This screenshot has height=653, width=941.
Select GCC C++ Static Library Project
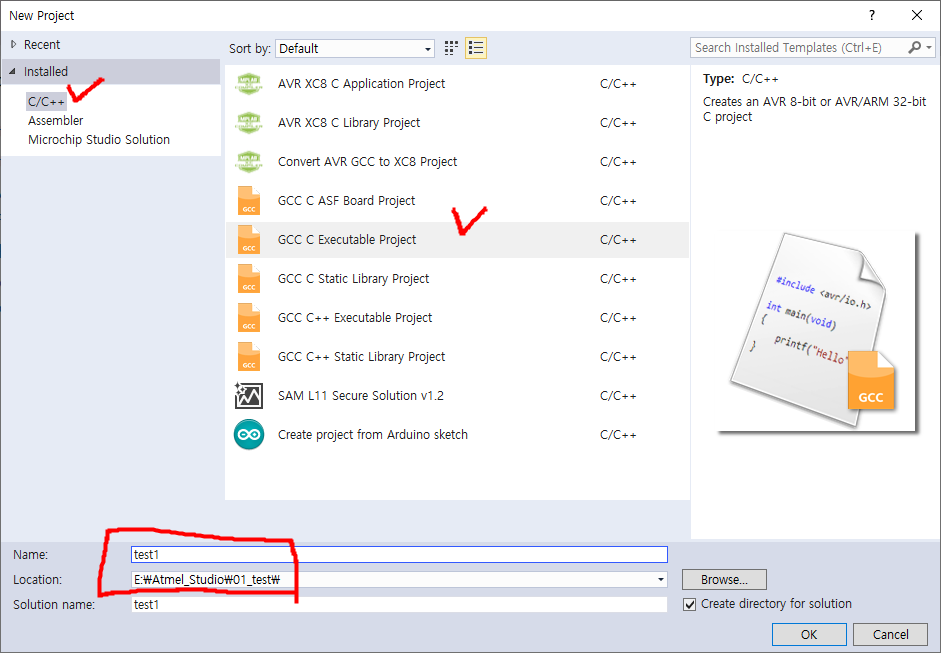coord(361,357)
